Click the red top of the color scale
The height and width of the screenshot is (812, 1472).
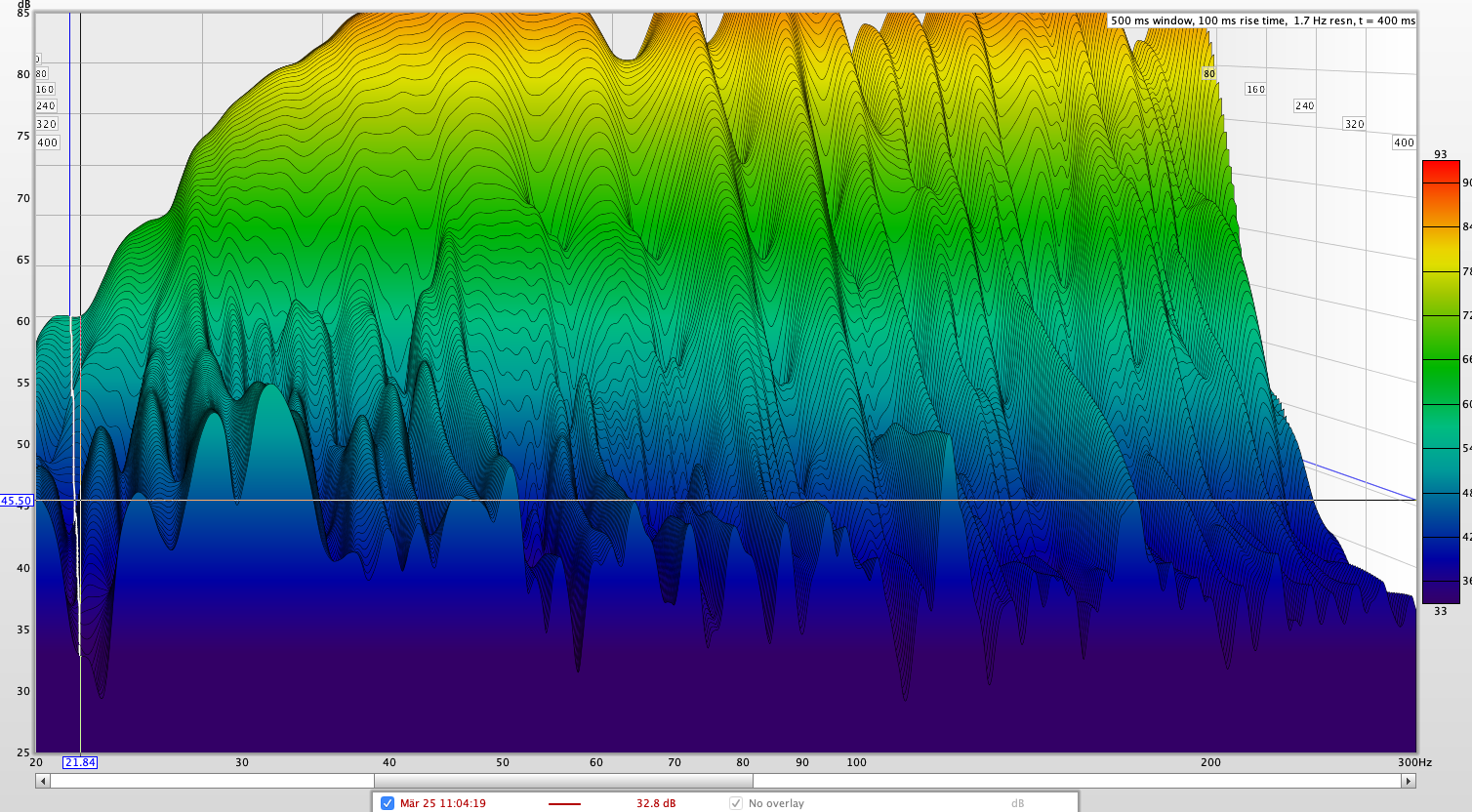pos(1441,172)
